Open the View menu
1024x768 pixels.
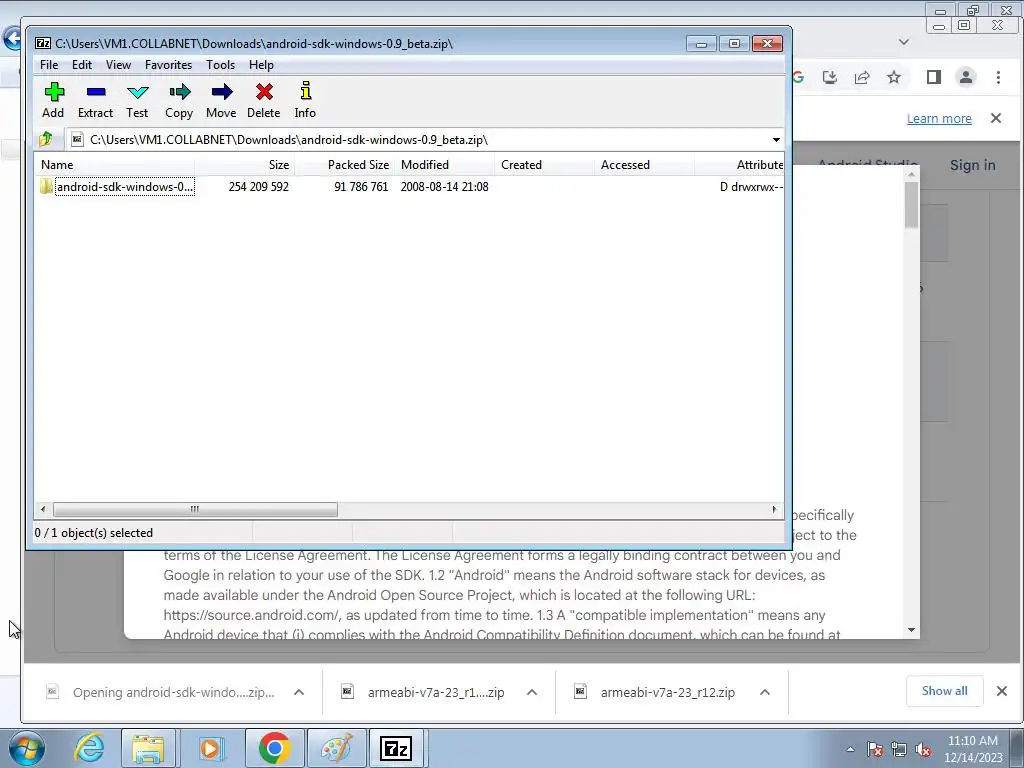pos(118,65)
